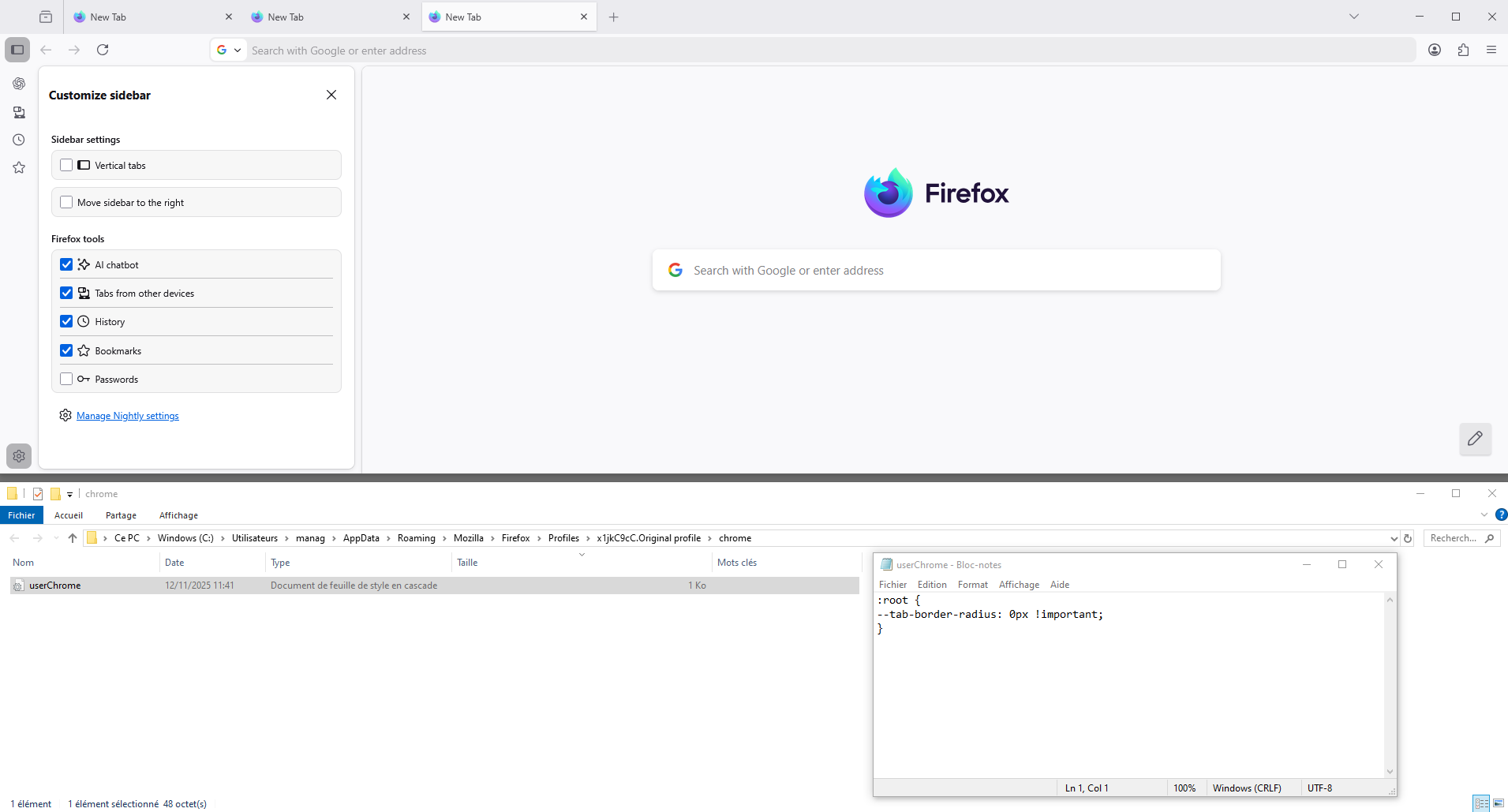Go up one folder level in Explorer

73,538
